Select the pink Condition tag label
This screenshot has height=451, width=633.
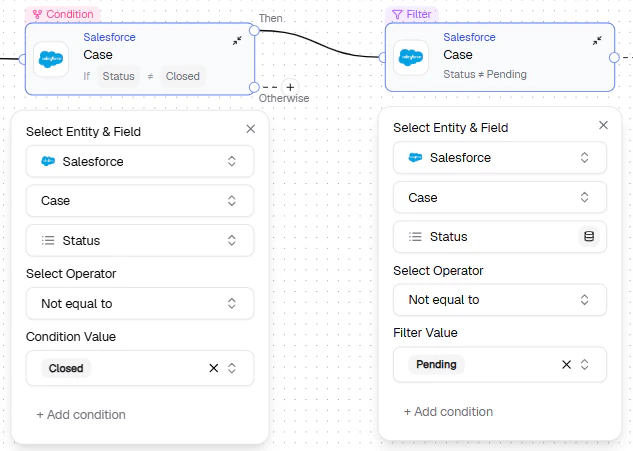point(63,14)
